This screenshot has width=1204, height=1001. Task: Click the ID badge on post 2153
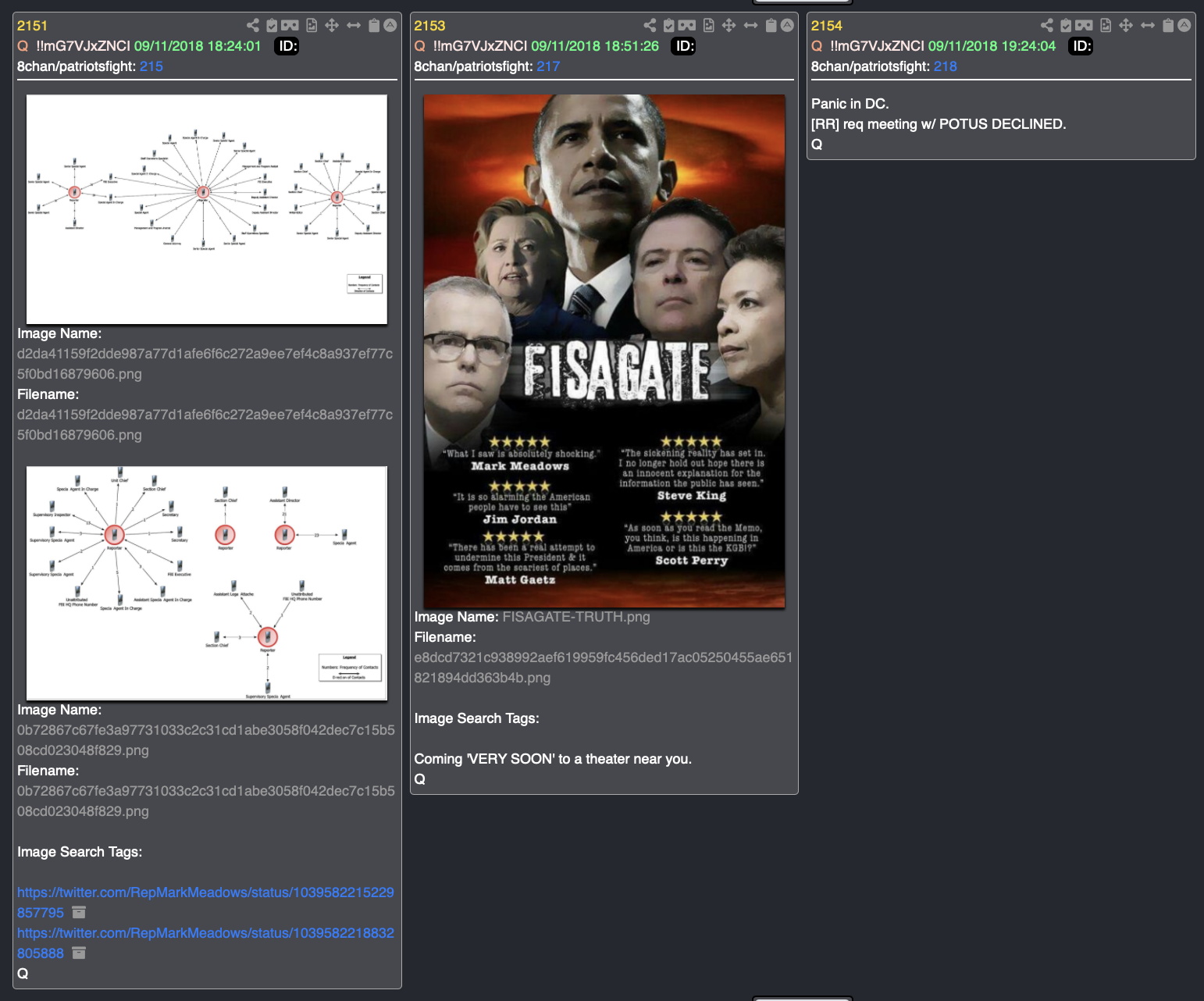tap(685, 46)
